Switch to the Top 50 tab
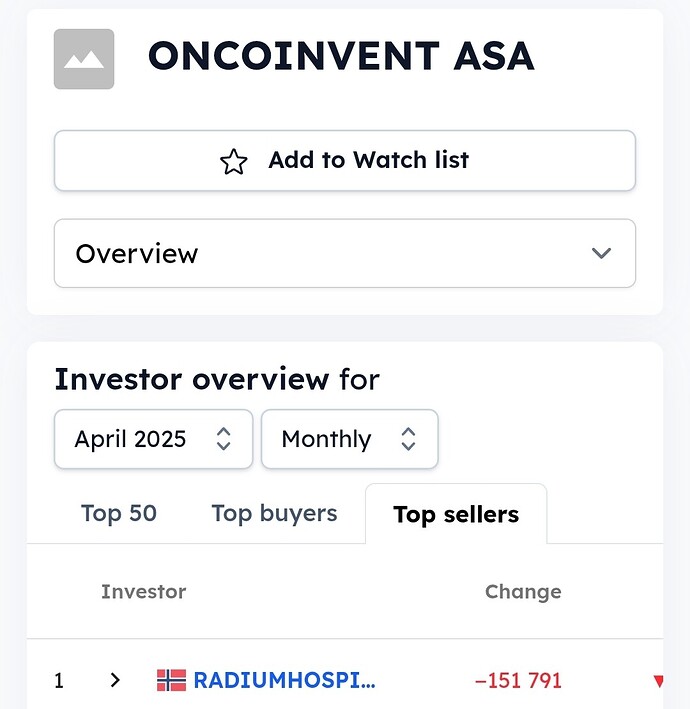This screenshot has height=709, width=690. coord(118,513)
